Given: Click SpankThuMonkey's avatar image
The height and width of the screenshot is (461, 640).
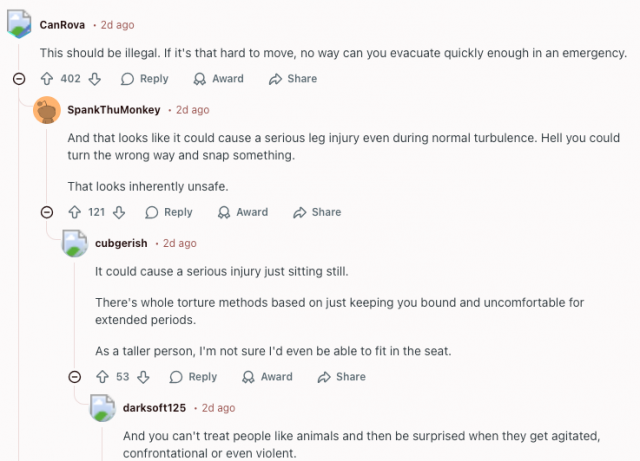Looking at the screenshot, I should (x=47, y=110).
